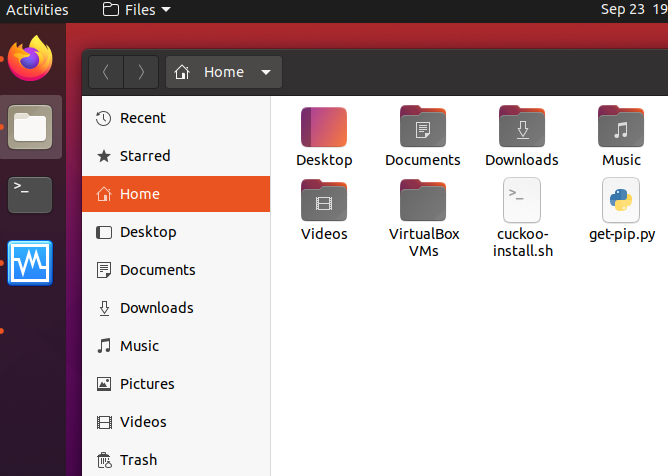Open System Monitor dock icon
This screenshot has width=668, height=476.
tap(30, 263)
